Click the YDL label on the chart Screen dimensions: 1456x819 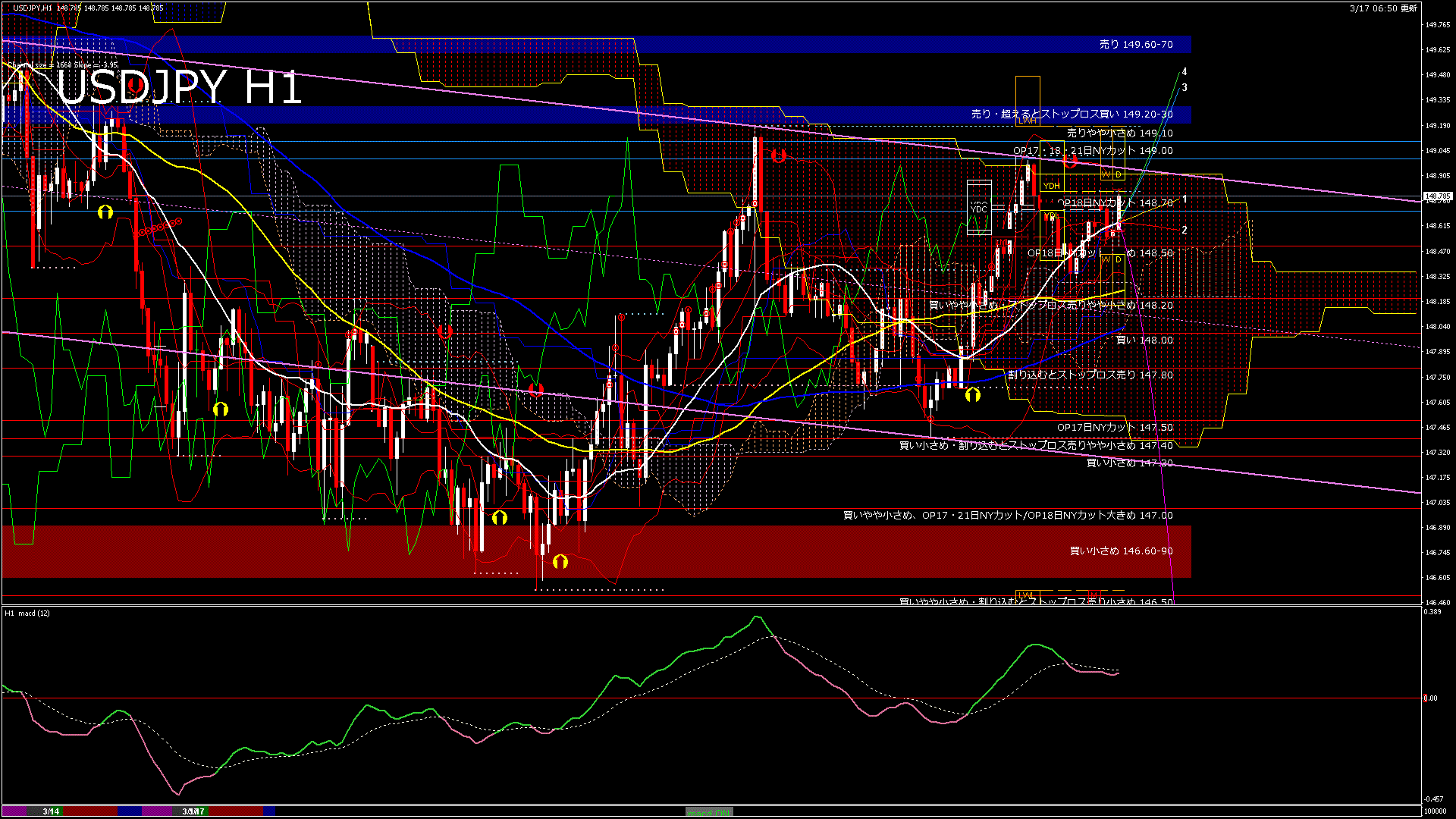click(1051, 216)
